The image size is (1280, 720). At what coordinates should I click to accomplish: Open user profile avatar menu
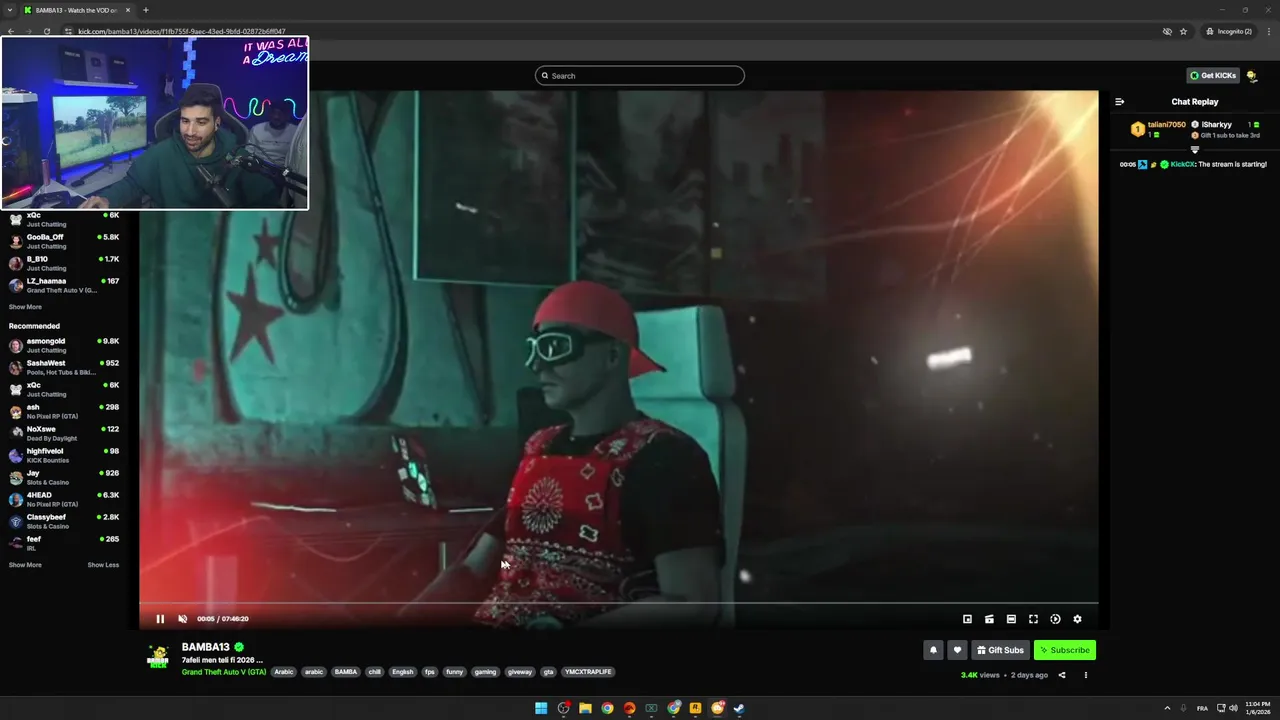pyautogui.click(x=1252, y=76)
